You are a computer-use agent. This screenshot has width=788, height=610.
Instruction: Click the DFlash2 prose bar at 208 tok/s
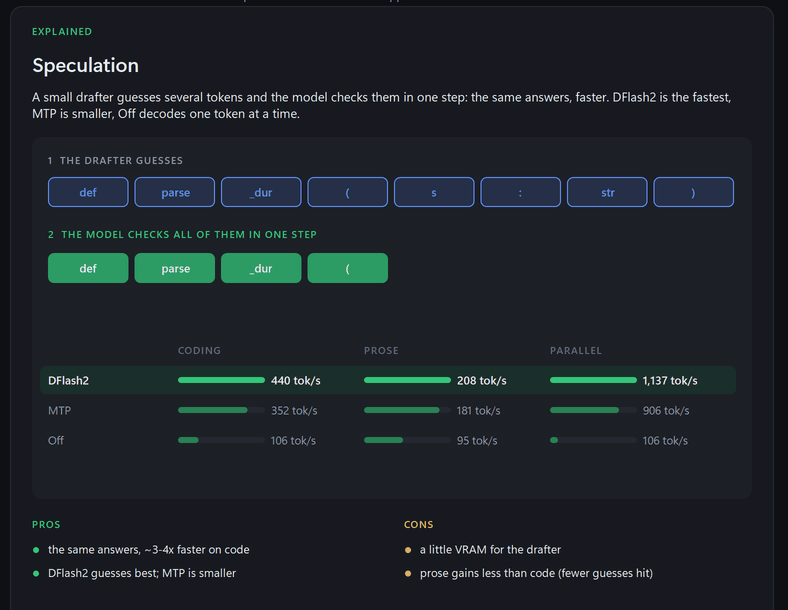(407, 380)
